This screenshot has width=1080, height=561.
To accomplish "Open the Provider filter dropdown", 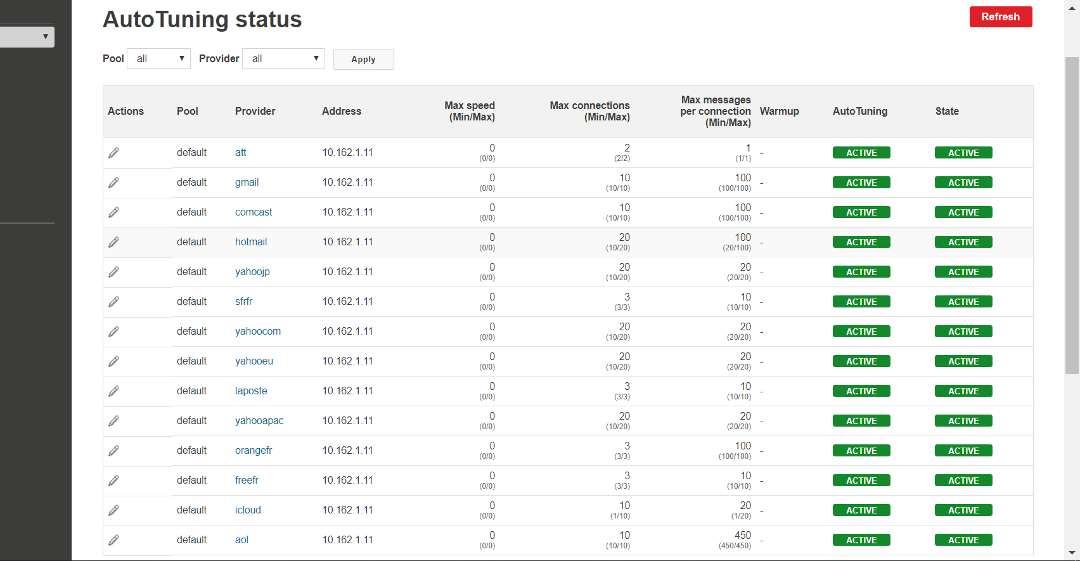I will pos(284,59).
